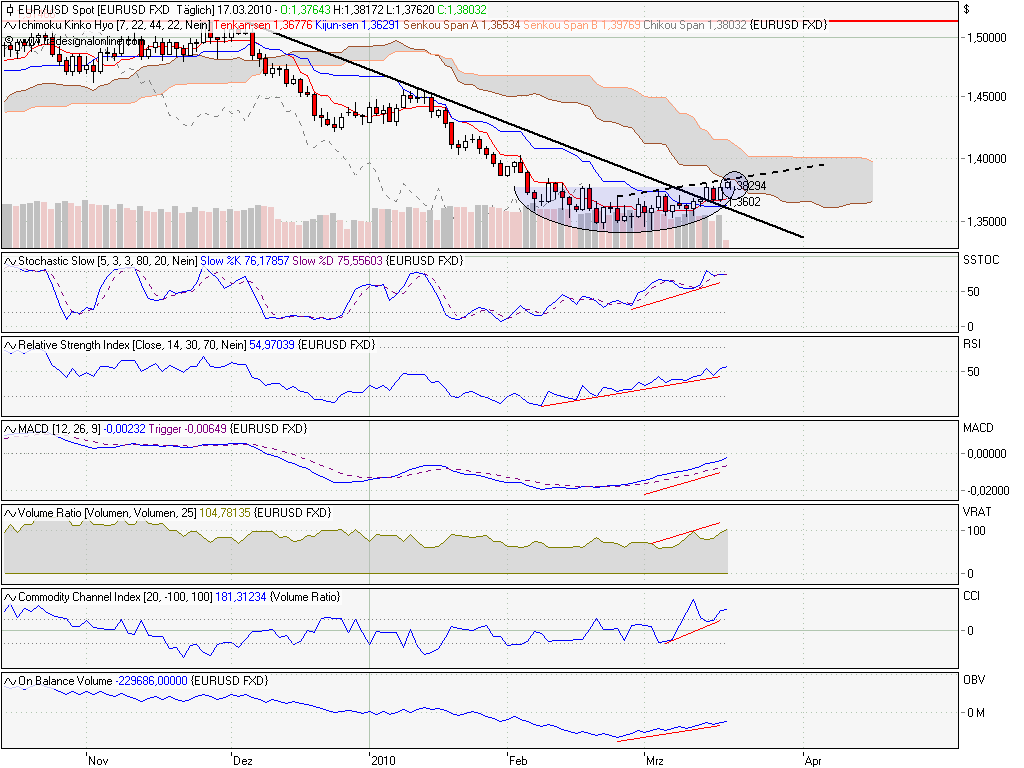Click the Feb marker on the time axis
Viewport: 1024px width, 768px height.
(x=519, y=760)
